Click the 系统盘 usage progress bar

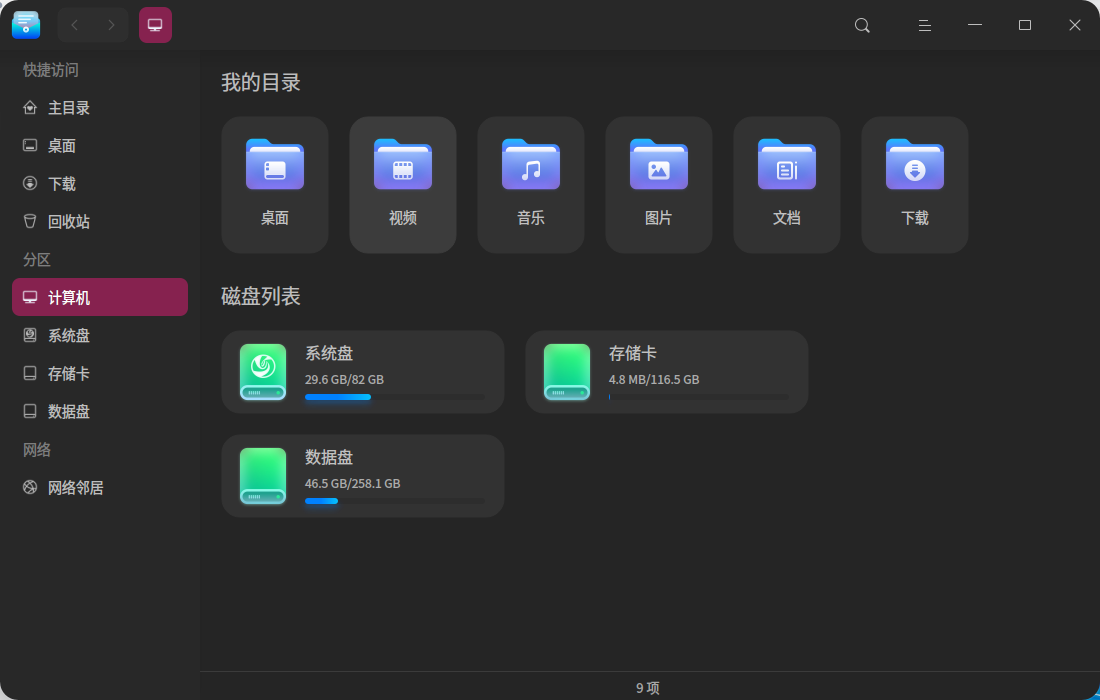[x=395, y=397]
